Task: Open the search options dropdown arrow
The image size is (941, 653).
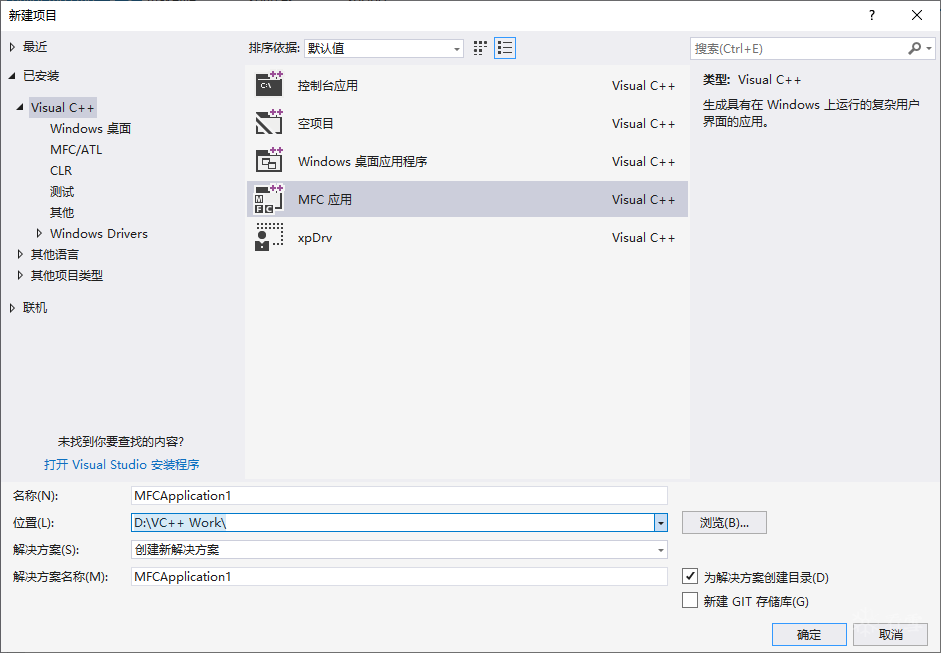Action: (x=929, y=48)
